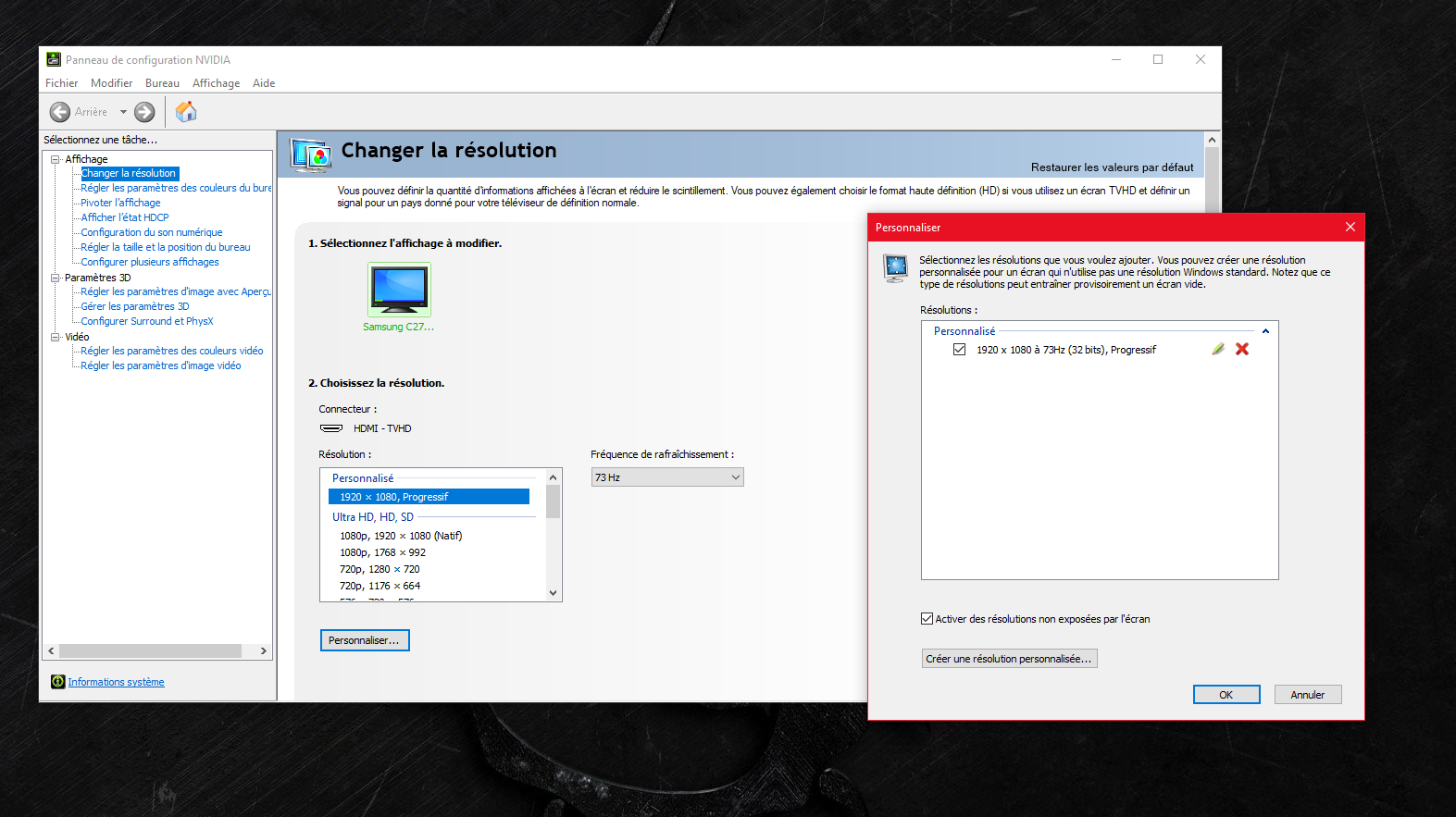Click the Informations système icon
This screenshot has height=817, width=1456.
tap(58, 682)
